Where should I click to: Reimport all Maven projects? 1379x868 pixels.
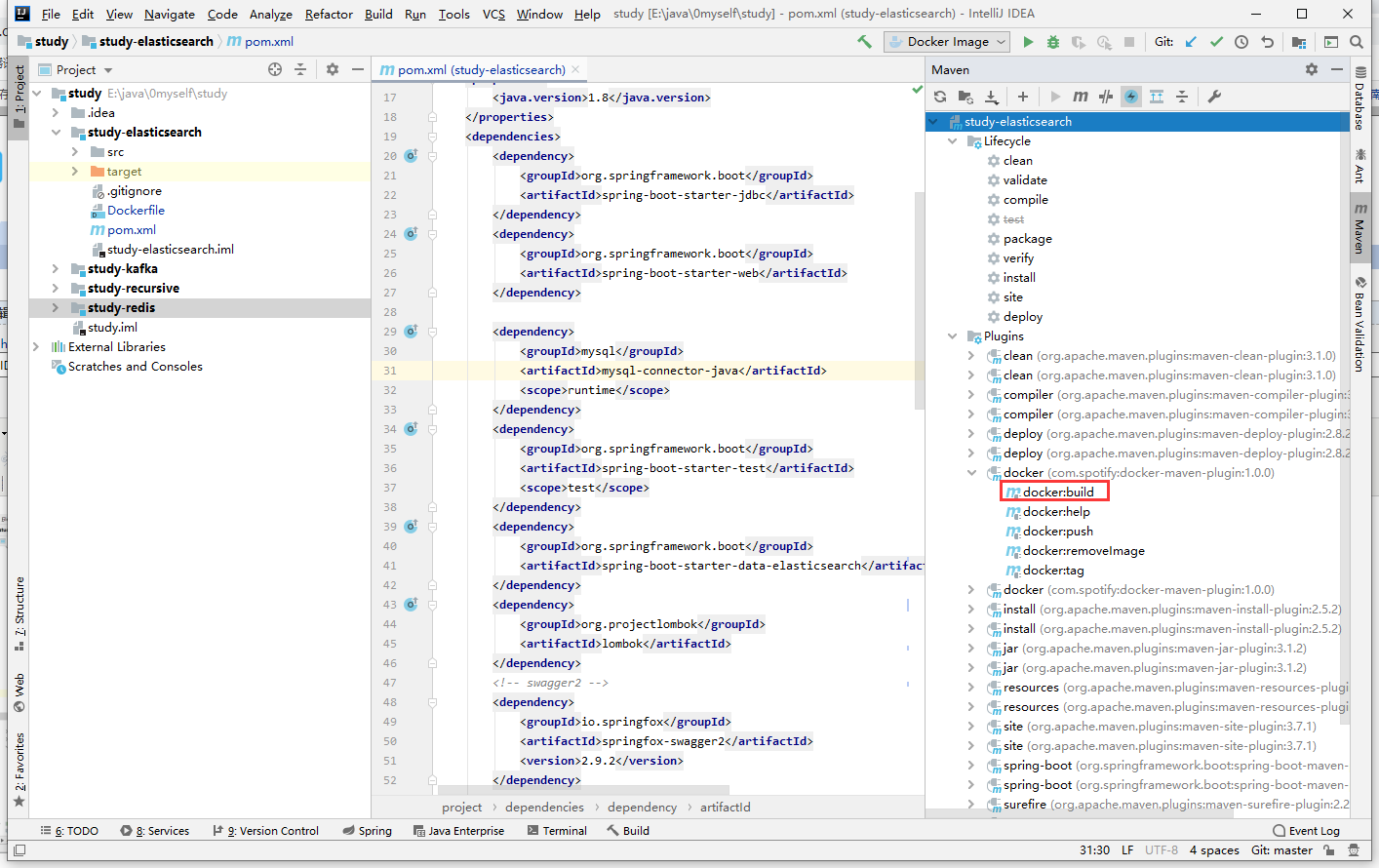(940, 97)
